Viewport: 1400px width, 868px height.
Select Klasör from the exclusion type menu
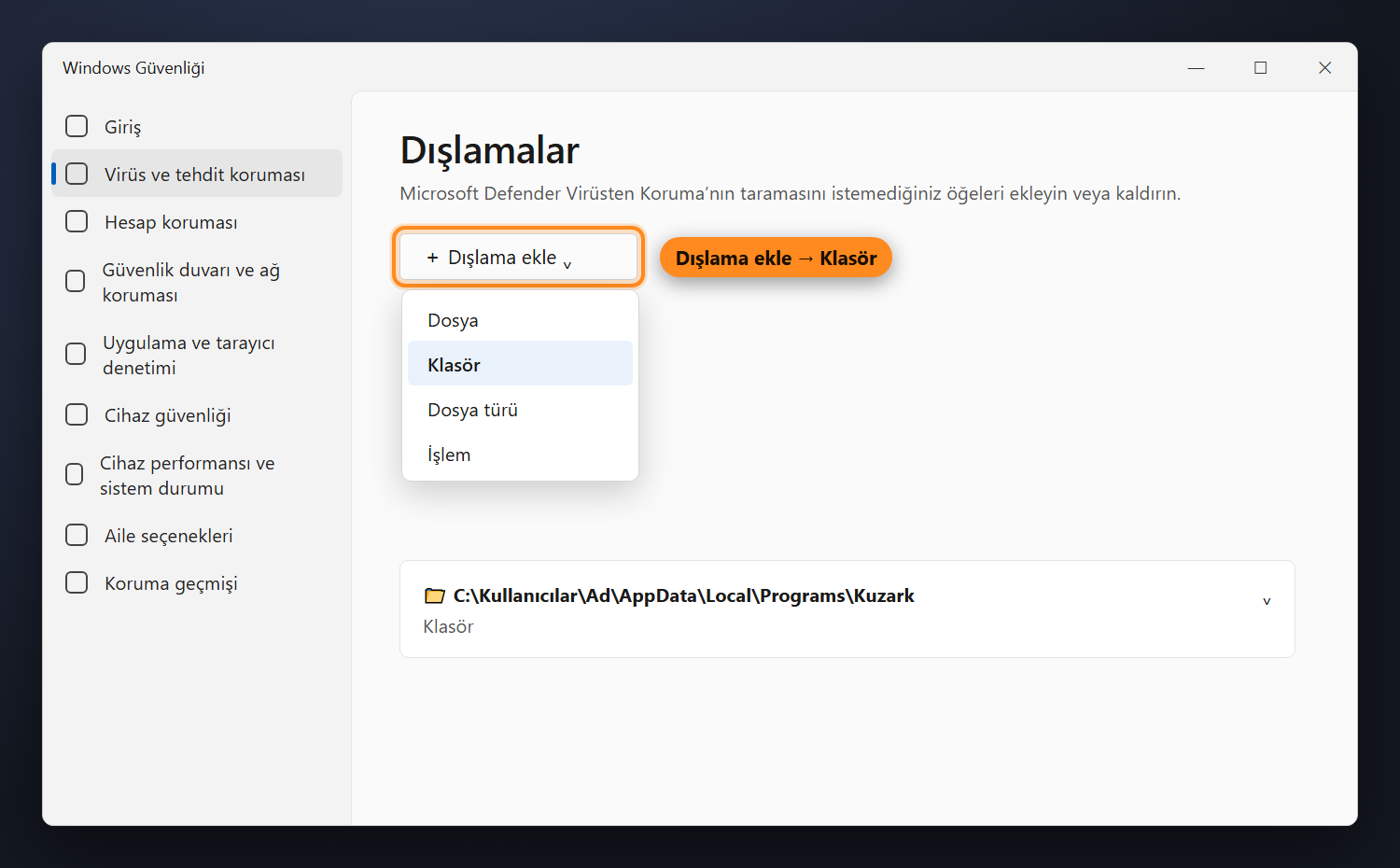click(x=520, y=365)
